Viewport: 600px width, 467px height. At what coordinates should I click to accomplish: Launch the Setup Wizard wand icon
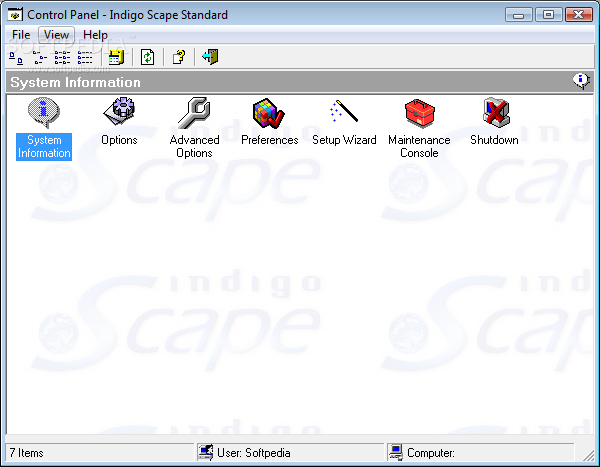[x=344, y=111]
